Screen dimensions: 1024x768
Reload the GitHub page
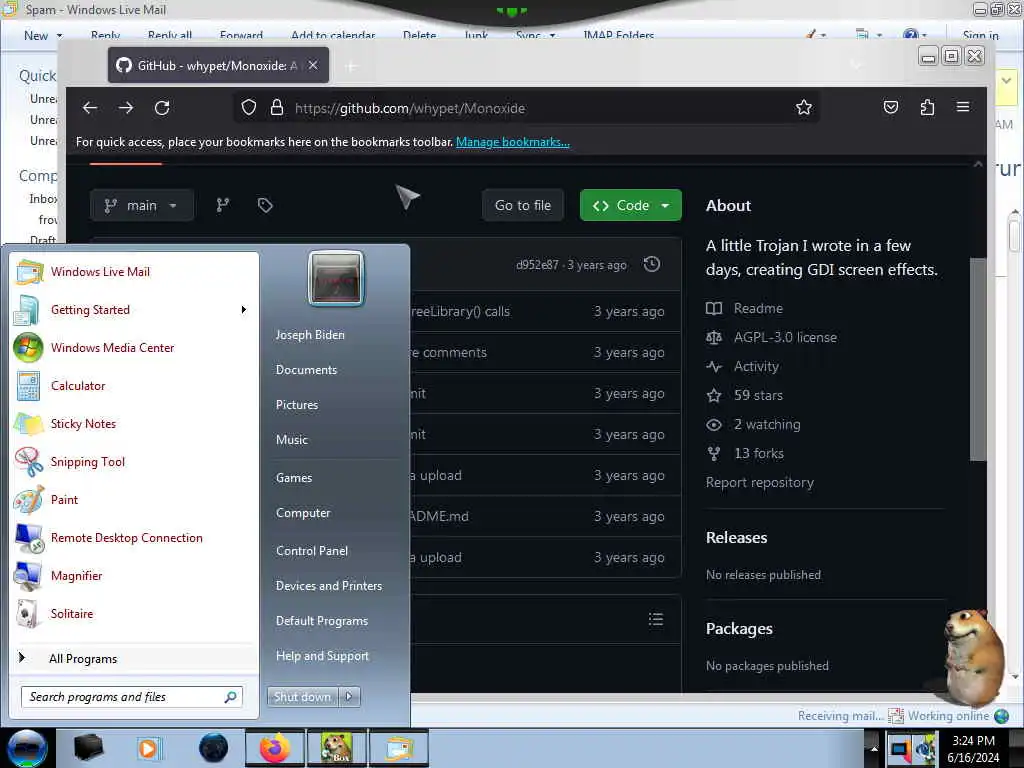(x=162, y=108)
